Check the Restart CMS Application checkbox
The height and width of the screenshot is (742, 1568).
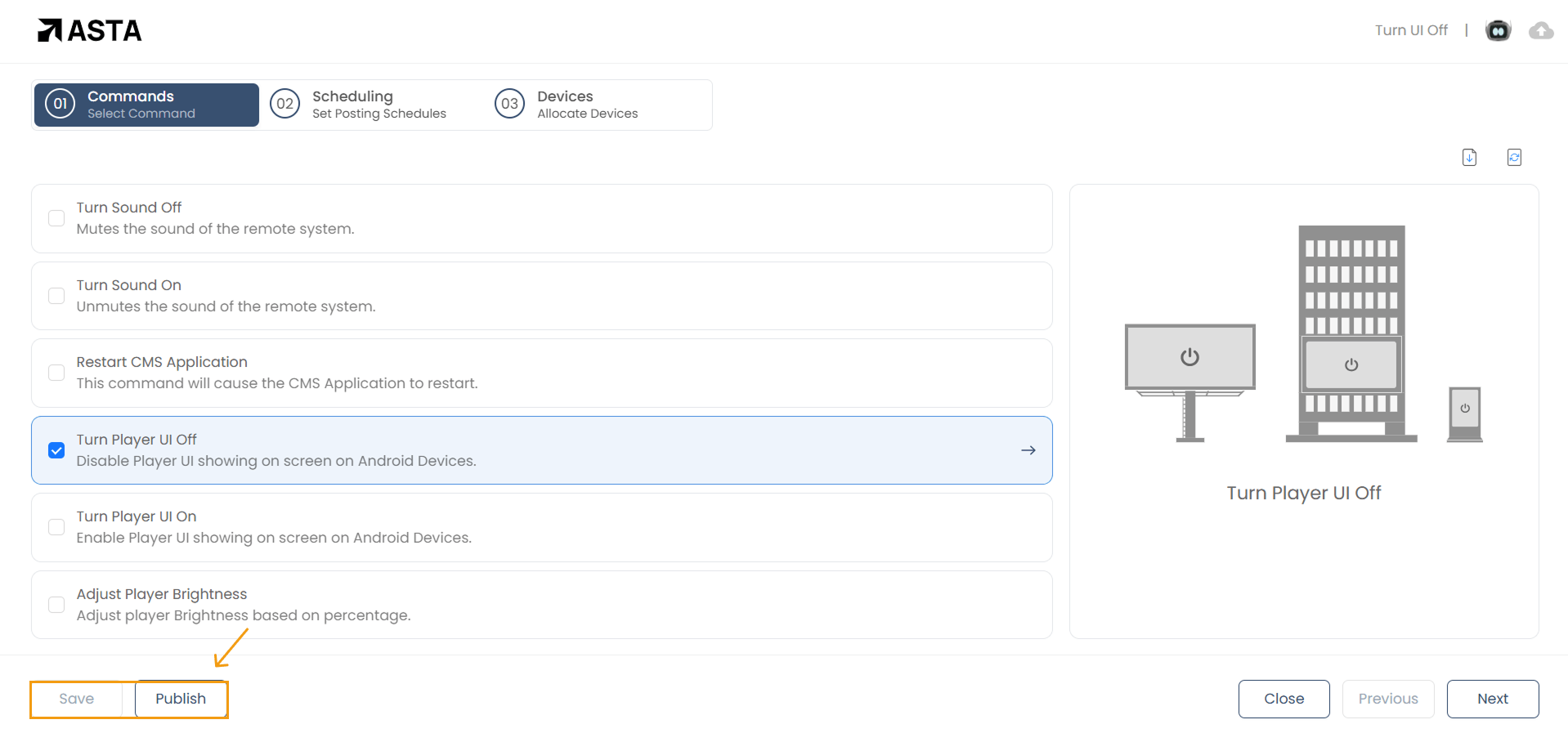56,373
